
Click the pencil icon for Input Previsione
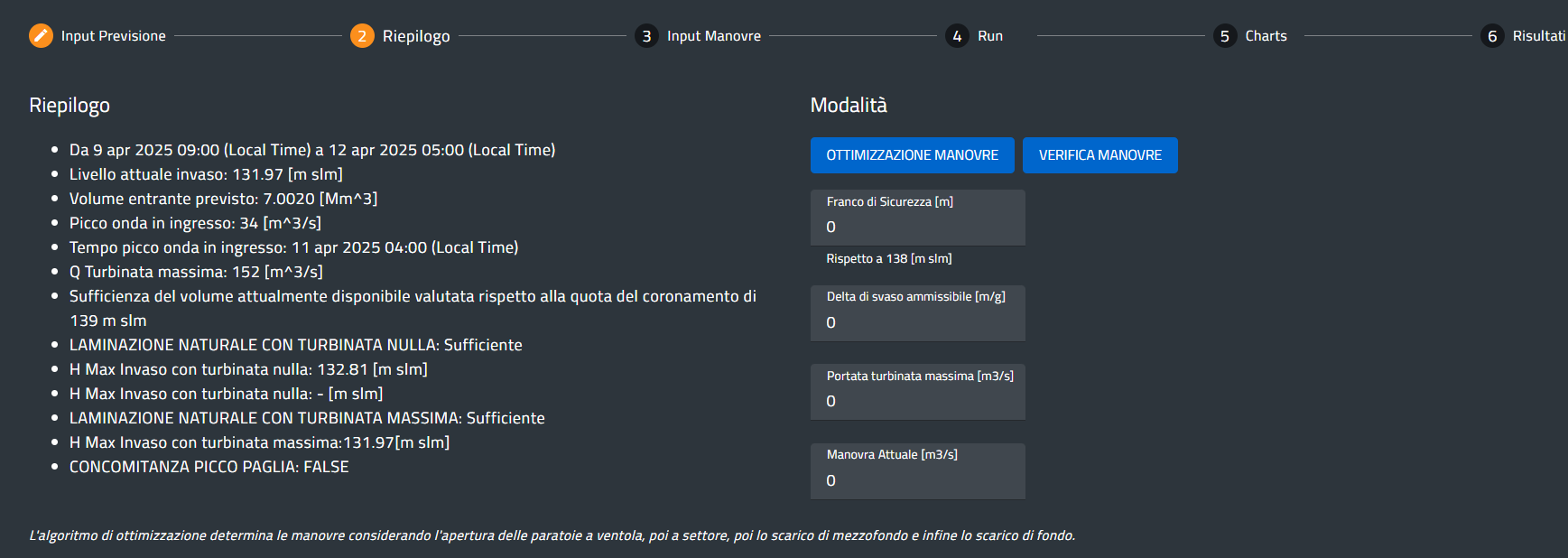(x=41, y=35)
